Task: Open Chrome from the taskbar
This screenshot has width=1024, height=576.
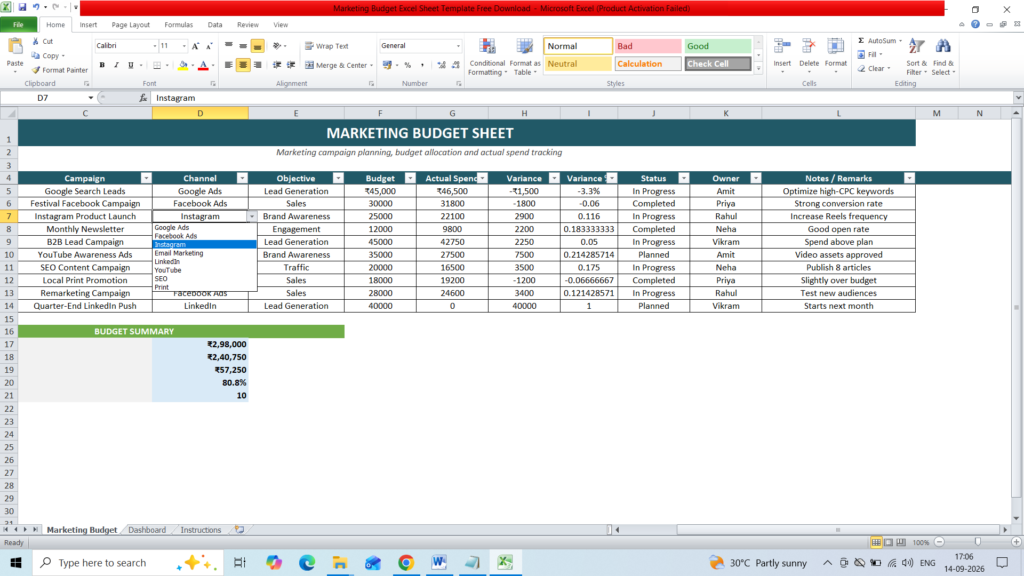Action: tap(406, 562)
